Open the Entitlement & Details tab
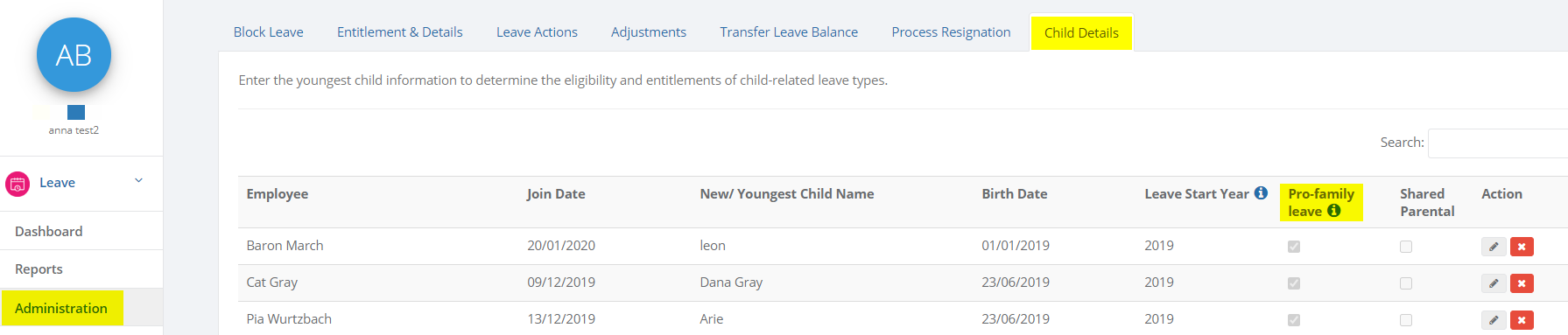 coord(399,32)
